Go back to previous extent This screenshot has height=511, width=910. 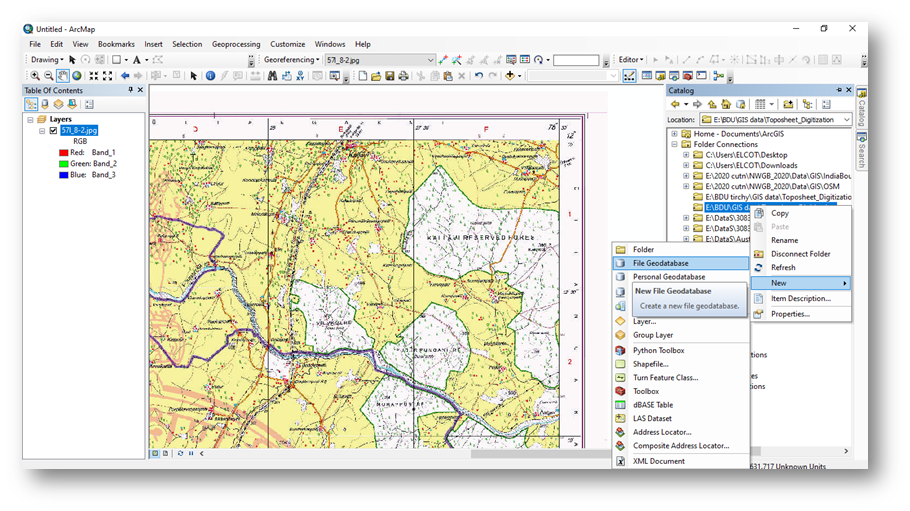(124, 75)
